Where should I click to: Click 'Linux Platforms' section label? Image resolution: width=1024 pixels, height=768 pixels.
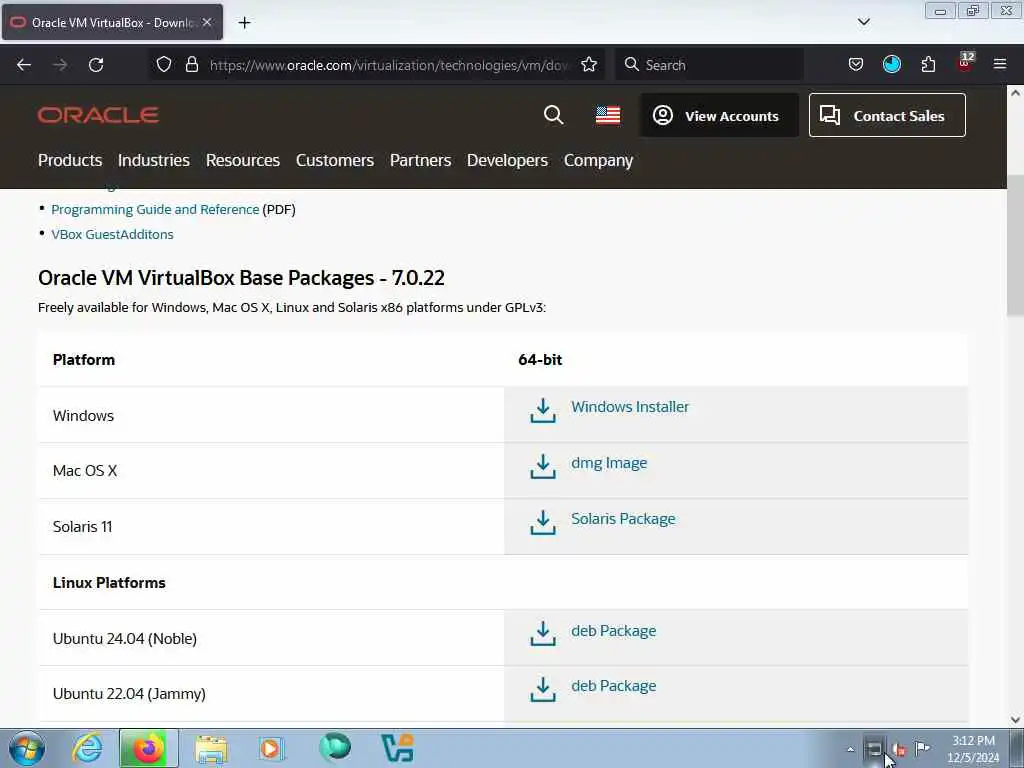(x=109, y=583)
